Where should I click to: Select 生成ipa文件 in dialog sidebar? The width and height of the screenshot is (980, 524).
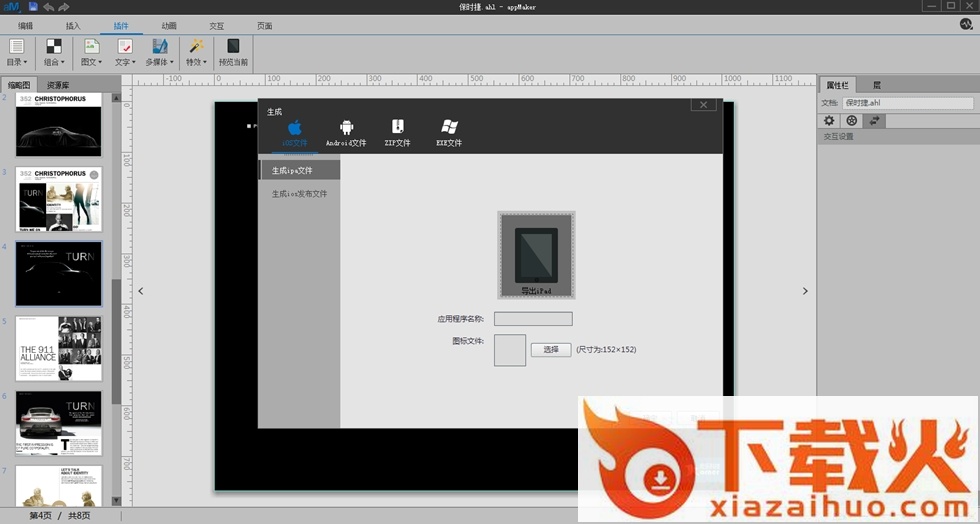click(299, 170)
